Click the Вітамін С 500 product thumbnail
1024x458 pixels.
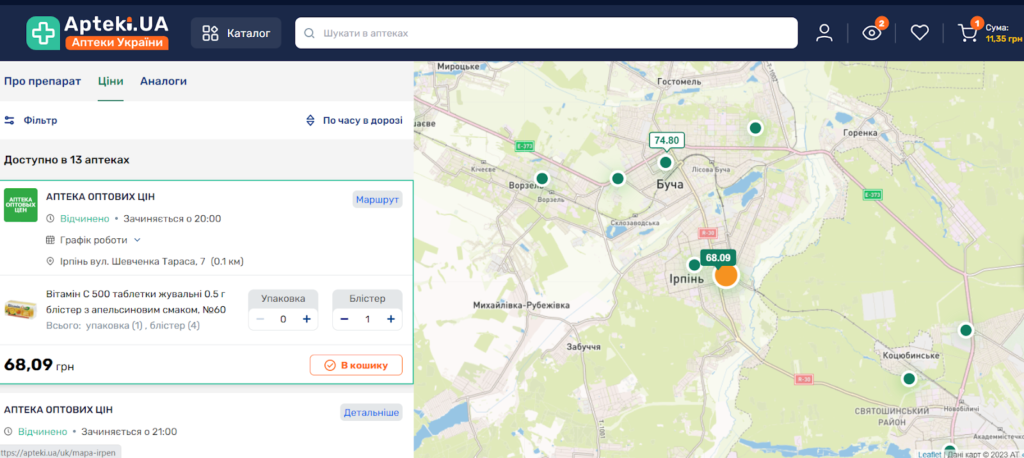21,308
